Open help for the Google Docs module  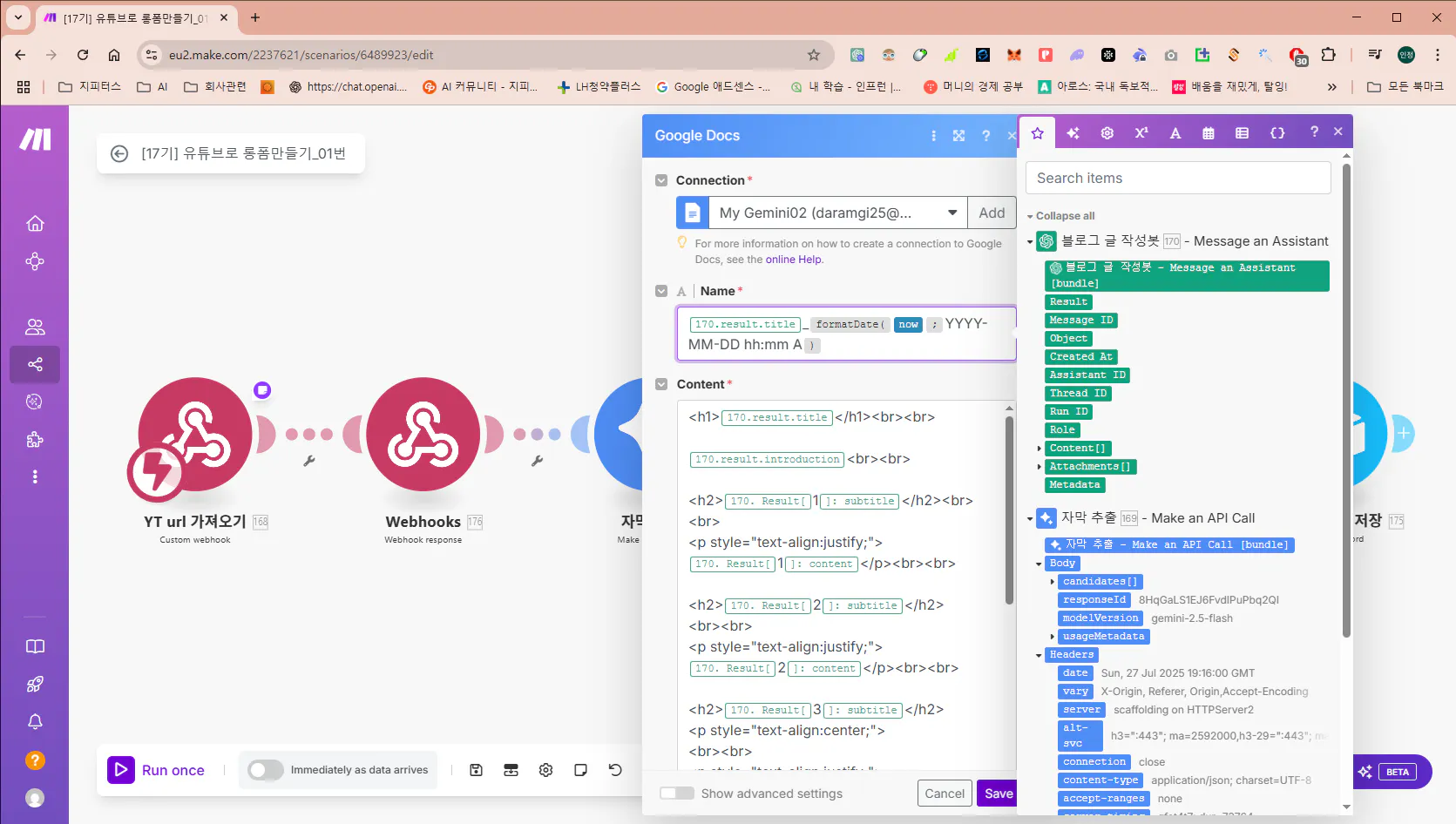pos(985,136)
